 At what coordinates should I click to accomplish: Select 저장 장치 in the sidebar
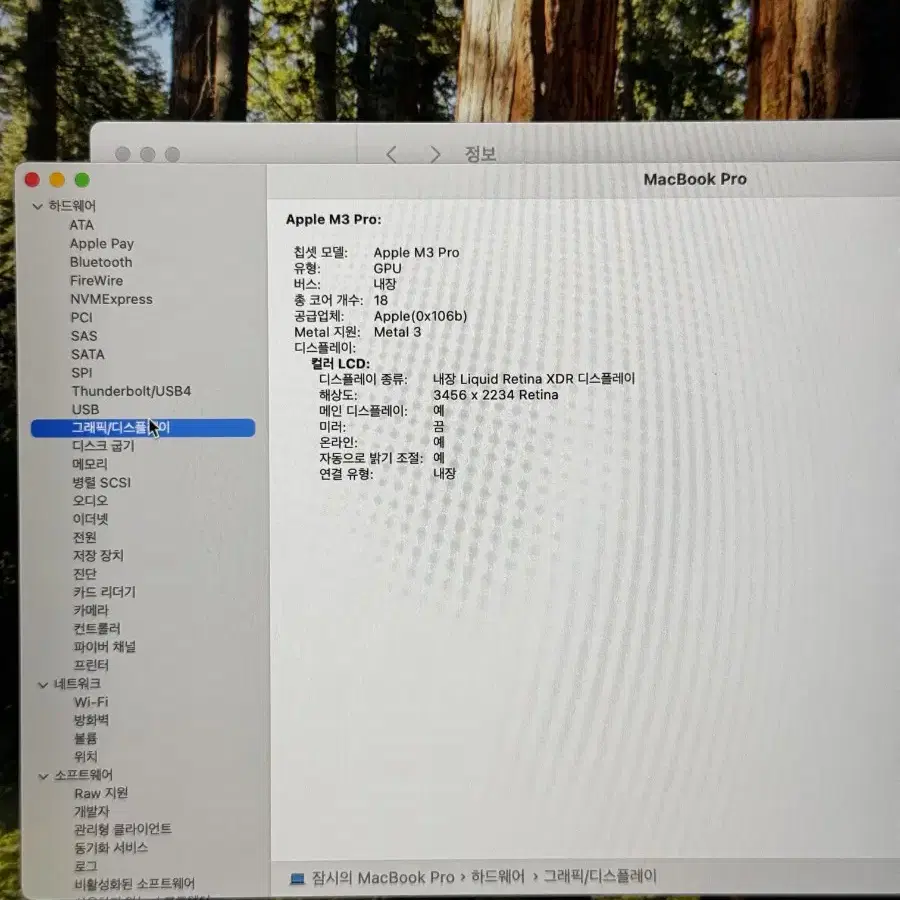(x=98, y=556)
